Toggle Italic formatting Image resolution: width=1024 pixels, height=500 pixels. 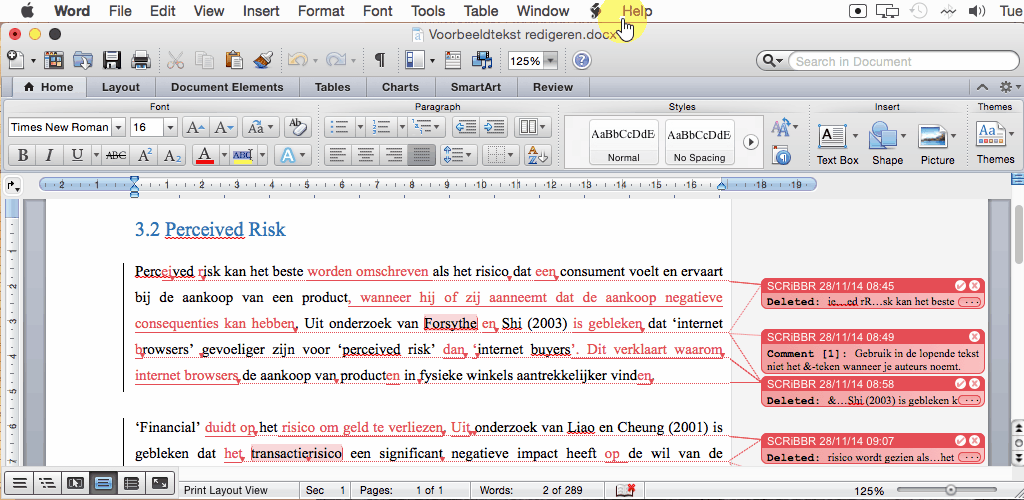pyautogui.click(x=49, y=156)
